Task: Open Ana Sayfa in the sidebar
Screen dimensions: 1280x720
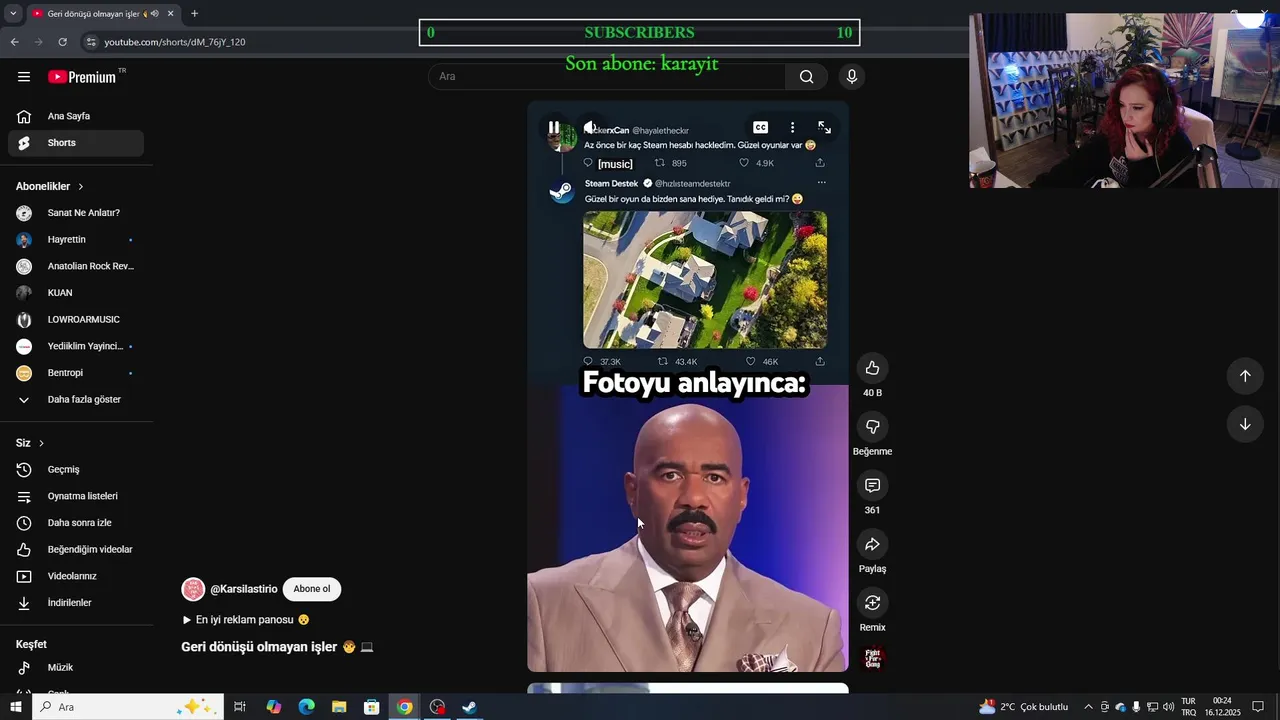Action: coord(76,116)
